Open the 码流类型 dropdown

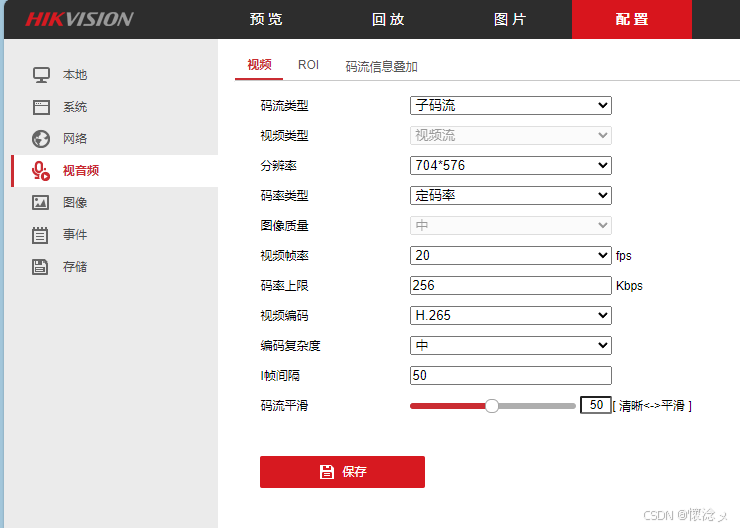click(511, 105)
